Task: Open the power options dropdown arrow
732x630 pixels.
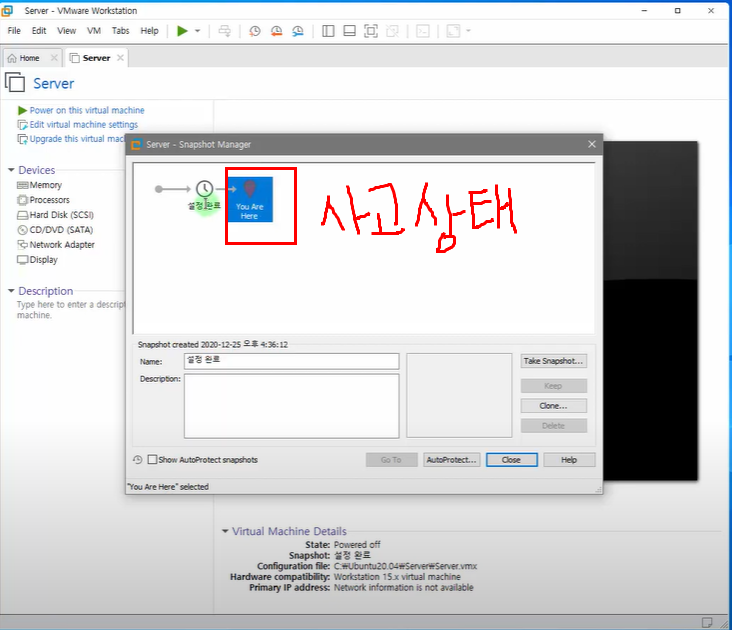Action: point(197,31)
